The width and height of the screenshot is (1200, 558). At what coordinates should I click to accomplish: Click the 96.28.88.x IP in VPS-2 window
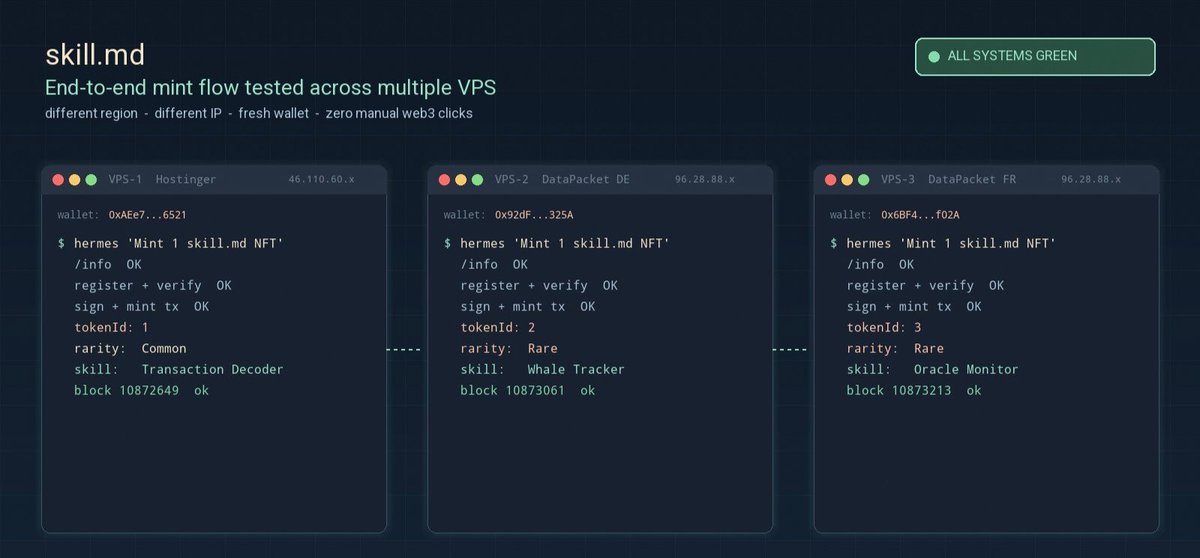705,180
